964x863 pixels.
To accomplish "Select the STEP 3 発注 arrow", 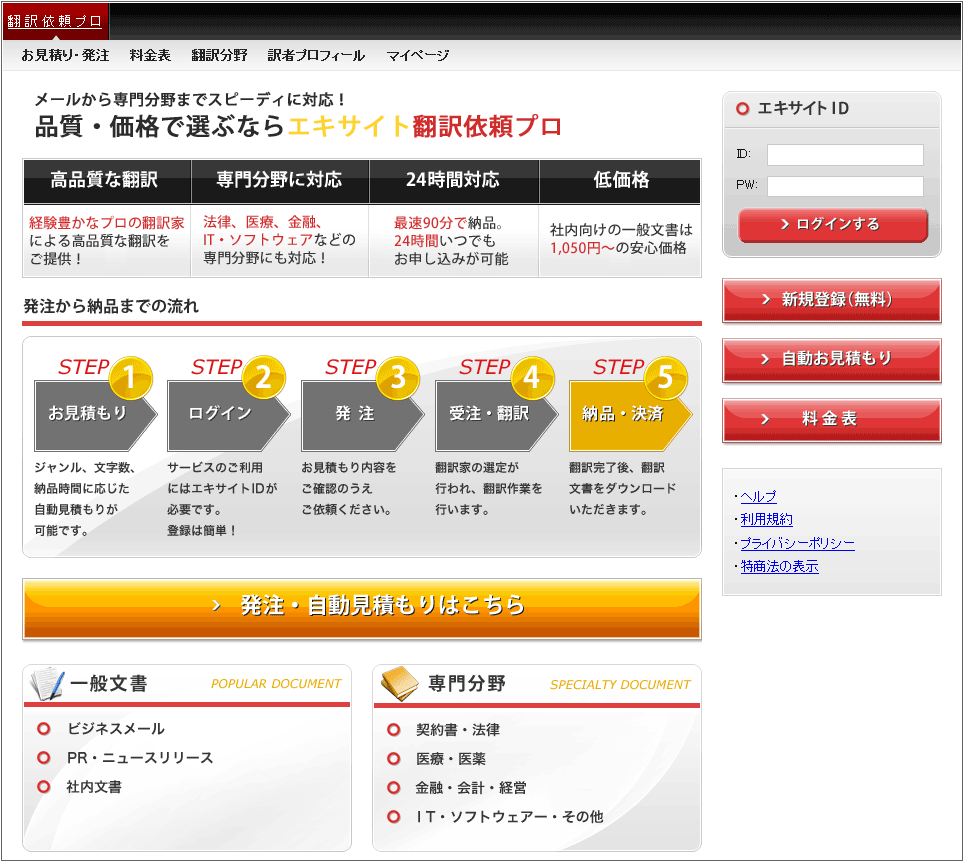I will click(x=363, y=416).
